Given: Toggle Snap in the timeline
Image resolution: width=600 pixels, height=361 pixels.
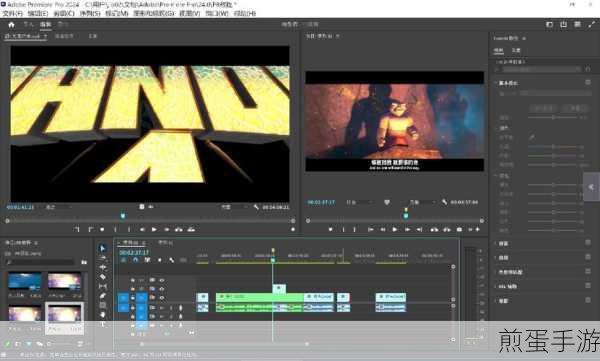Looking at the screenshot, I should tap(135, 260).
